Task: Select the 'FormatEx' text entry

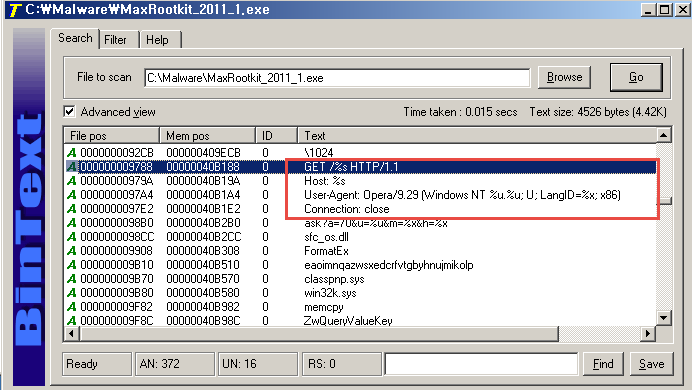Action: [326, 251]
